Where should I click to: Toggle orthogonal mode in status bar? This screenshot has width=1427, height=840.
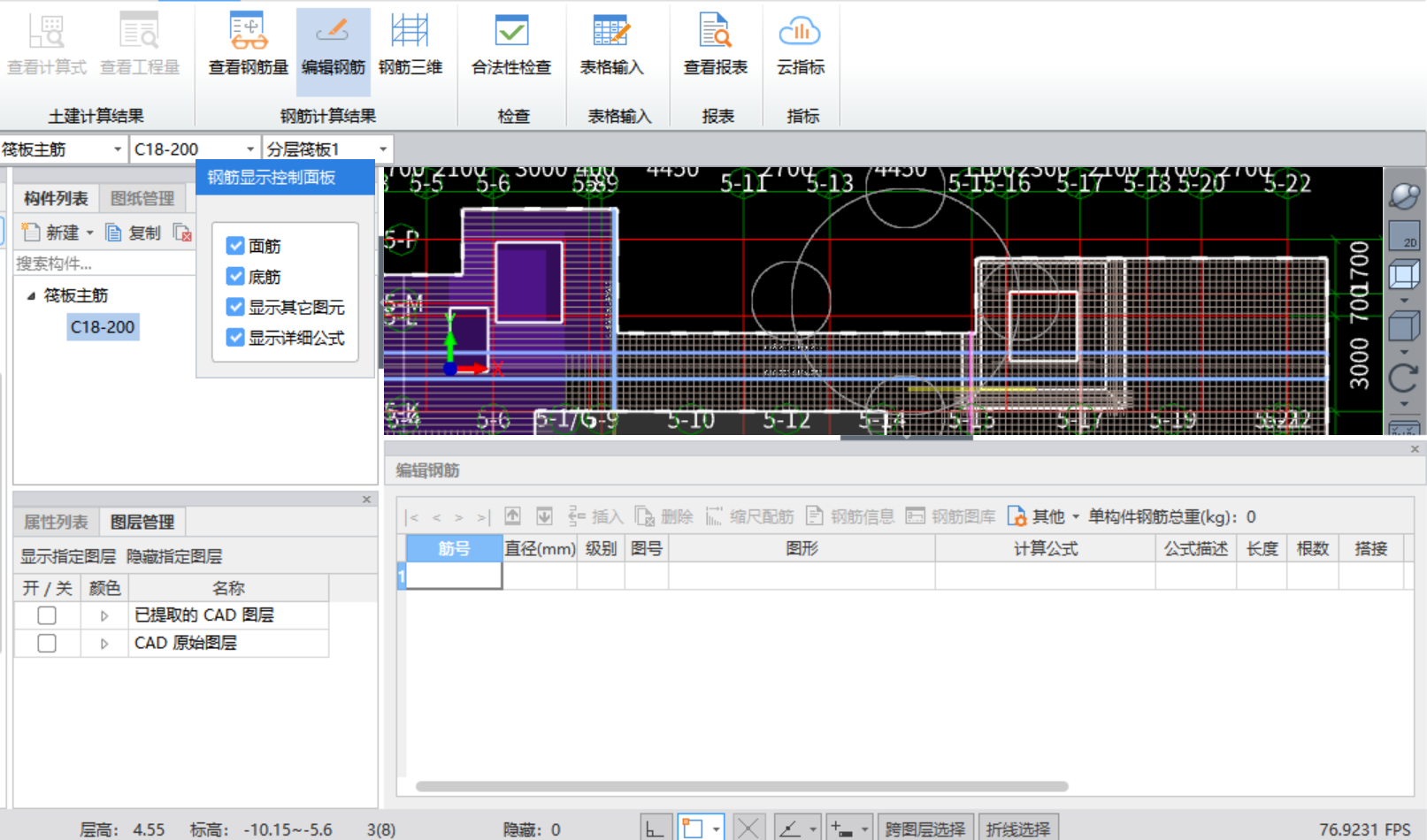coord(655,829)
